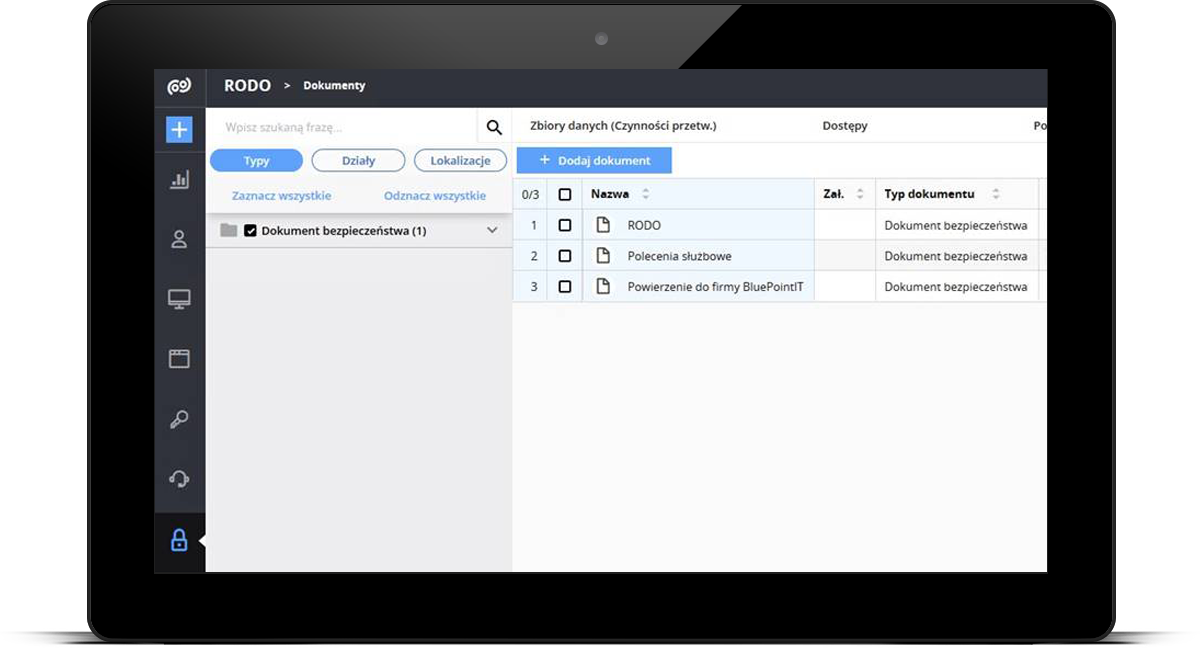Expand the Dokument bezpieczeństwa group chevron

click(492, 231)
